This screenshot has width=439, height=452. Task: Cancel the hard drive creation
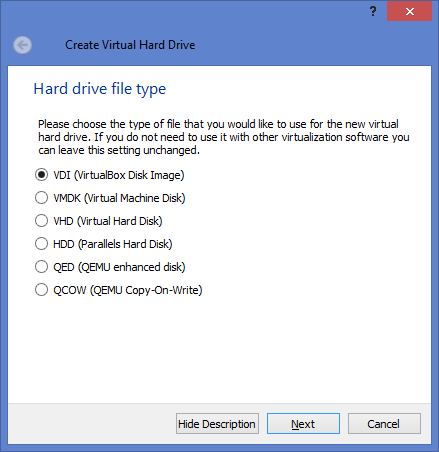[x=384, y=424]
